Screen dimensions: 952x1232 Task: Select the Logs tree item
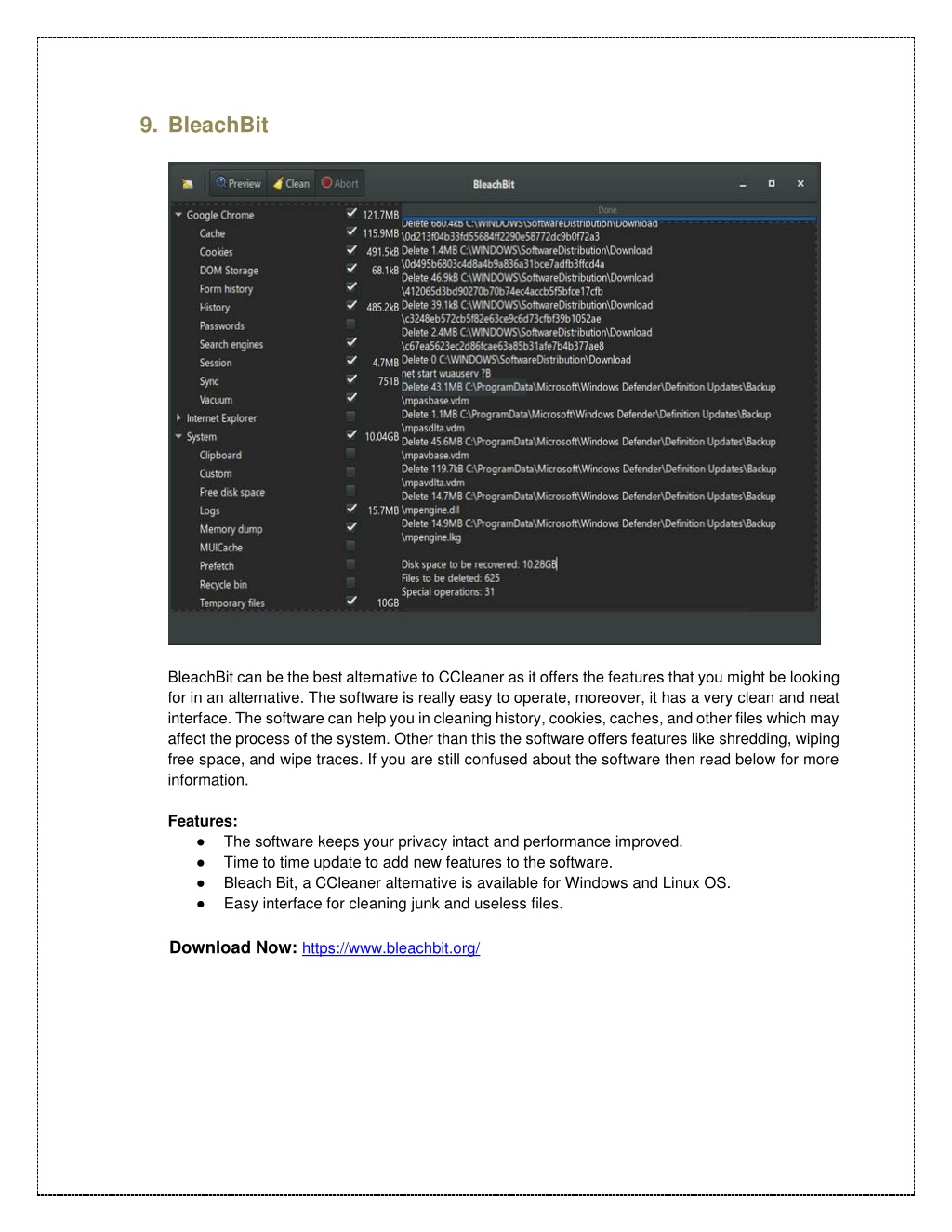[209, 510]
